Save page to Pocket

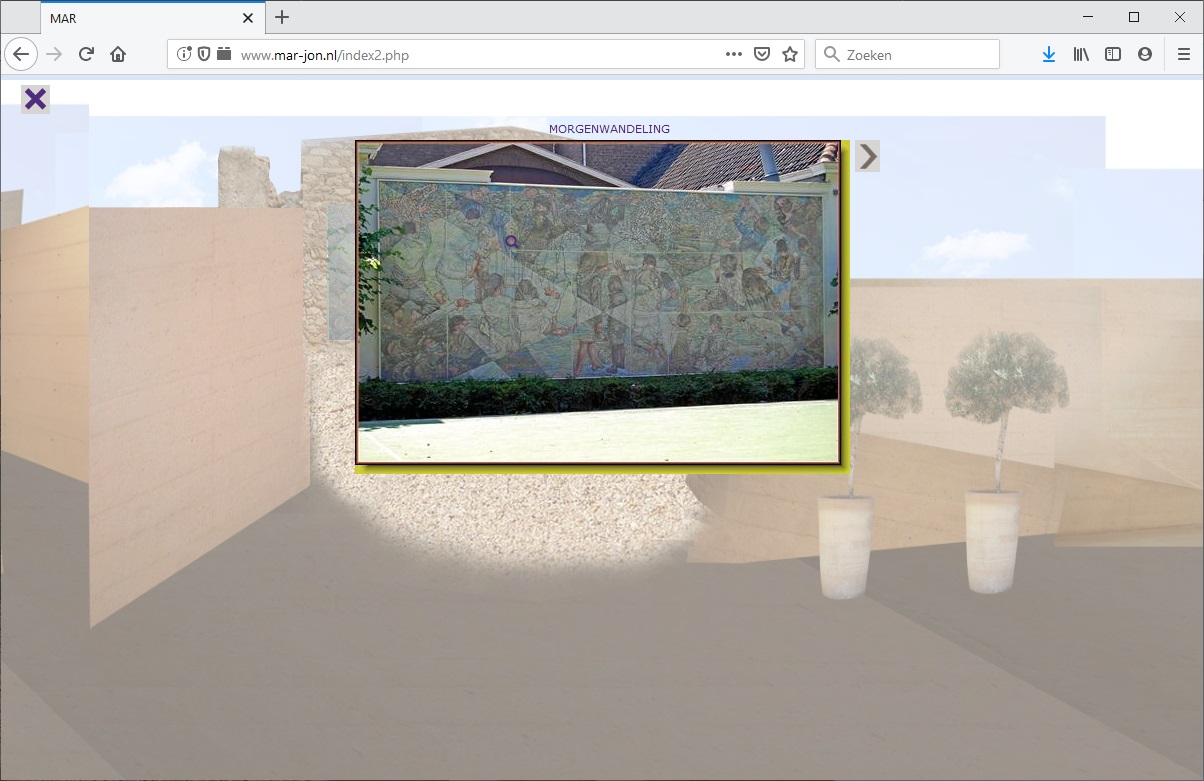(x=762, y=54)
